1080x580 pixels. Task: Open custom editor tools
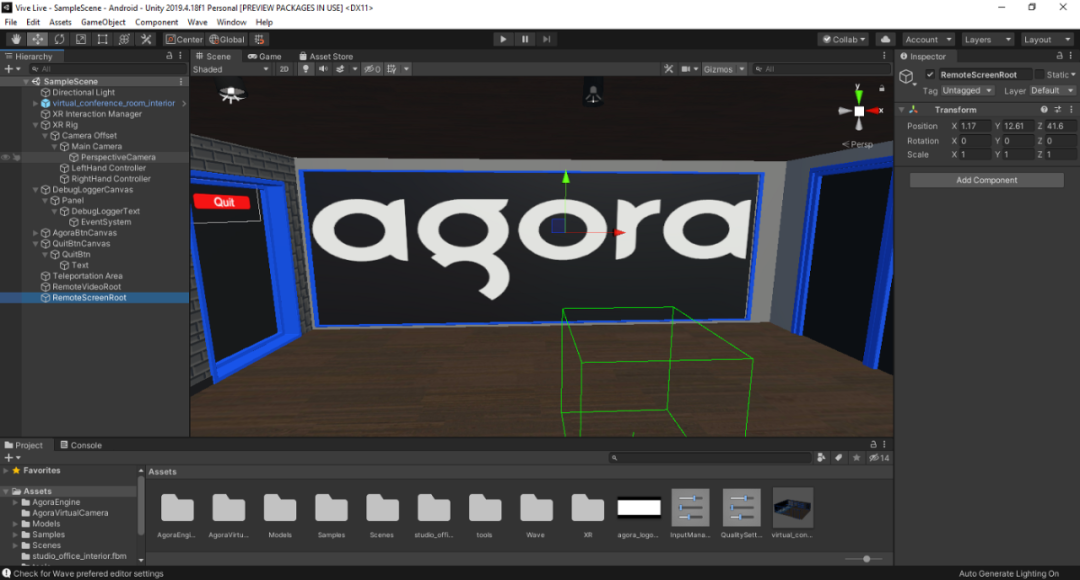click(145, 39)
